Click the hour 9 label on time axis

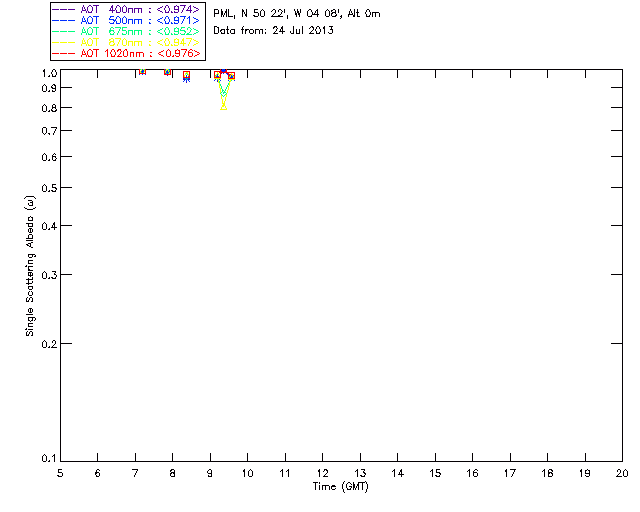[x=210, y=474]
